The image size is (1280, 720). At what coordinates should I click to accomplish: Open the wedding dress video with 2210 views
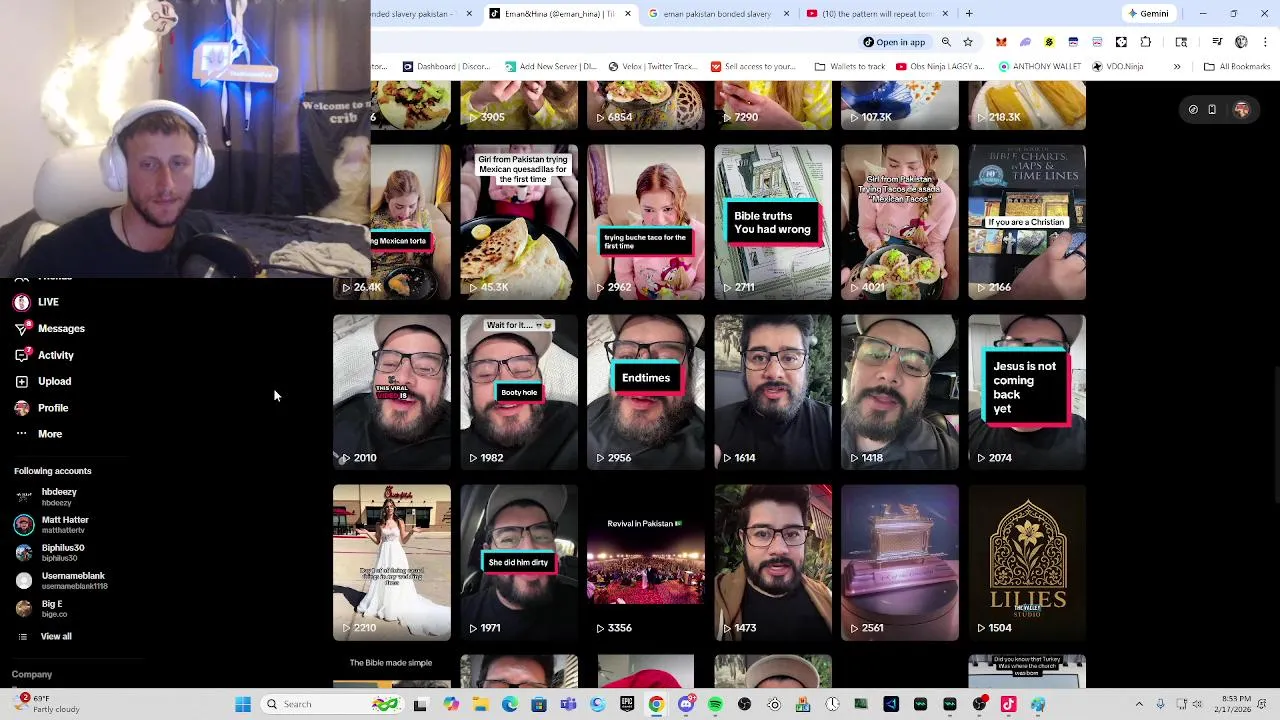coord(392,562)
